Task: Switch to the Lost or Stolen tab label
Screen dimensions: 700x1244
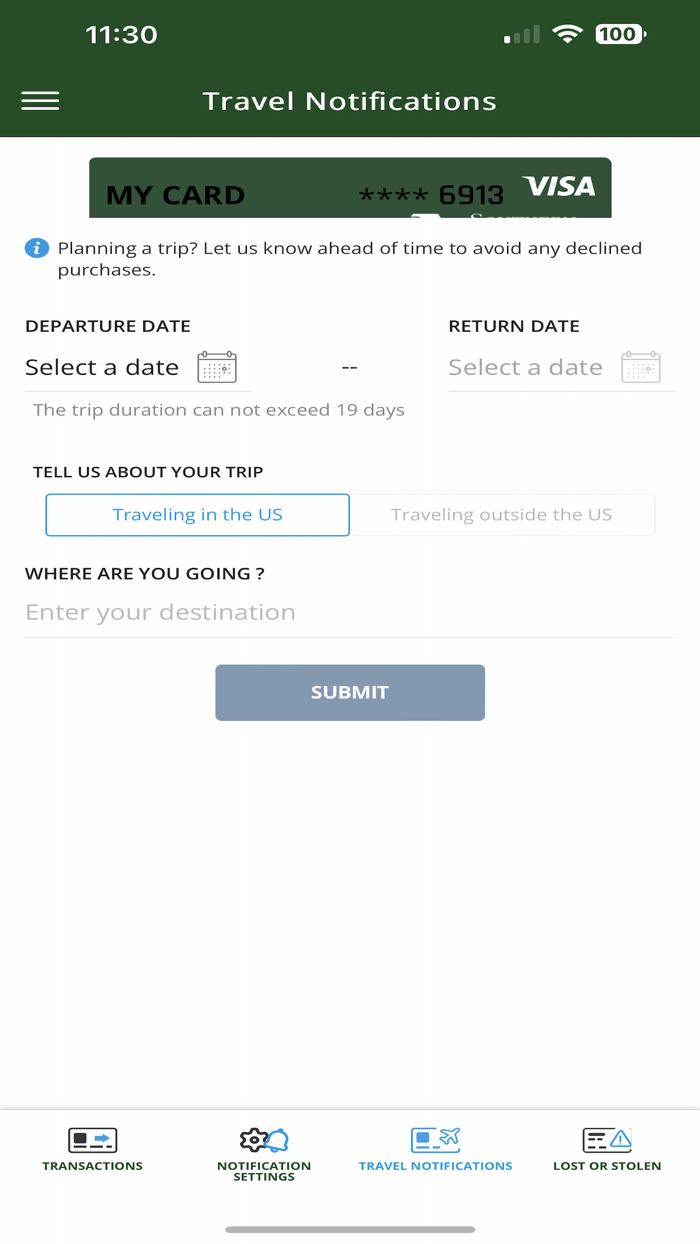Action: (x=607, y=1166)
